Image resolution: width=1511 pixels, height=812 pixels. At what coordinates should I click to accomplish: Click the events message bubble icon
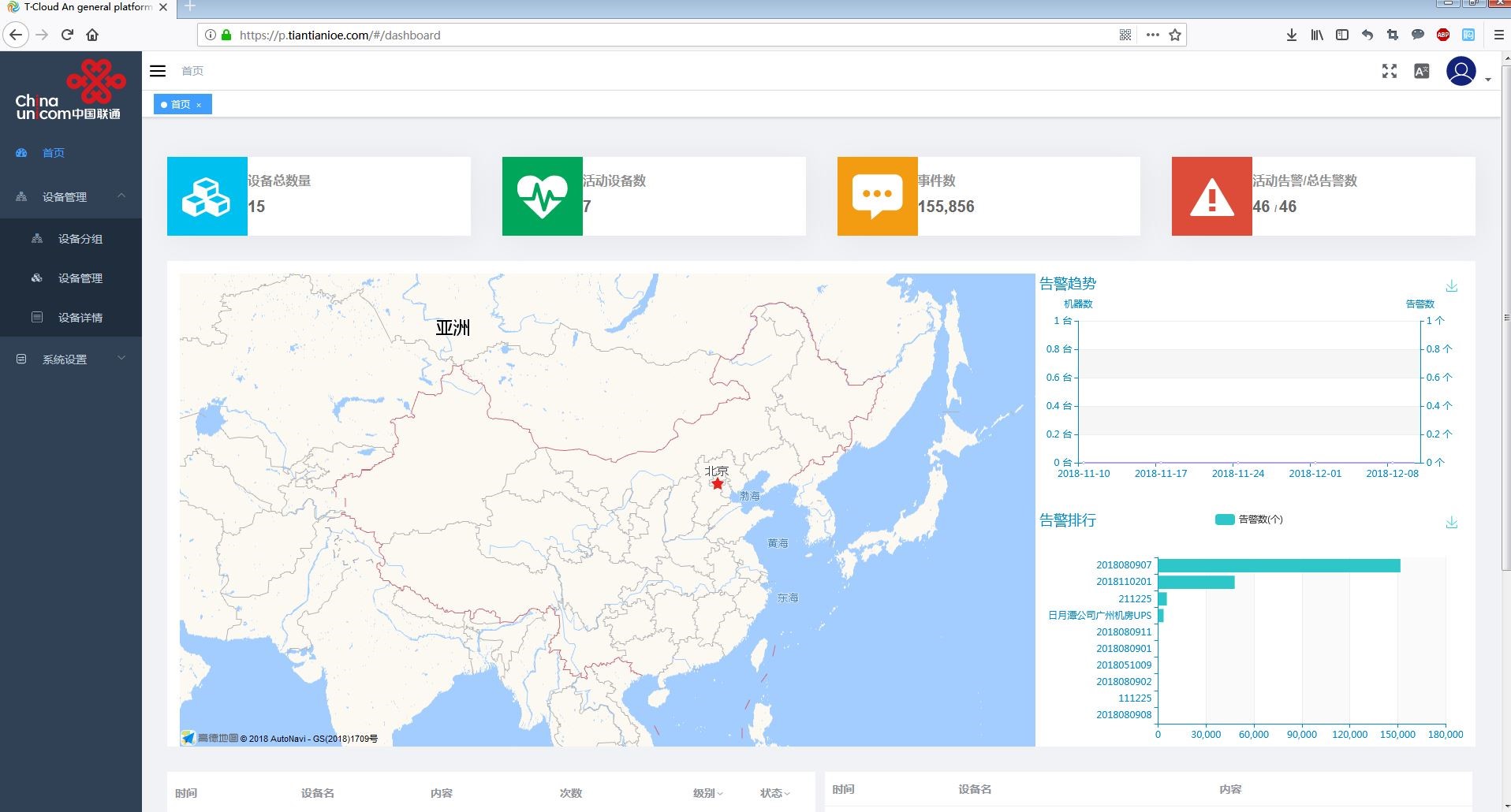(x=877, y=196)
